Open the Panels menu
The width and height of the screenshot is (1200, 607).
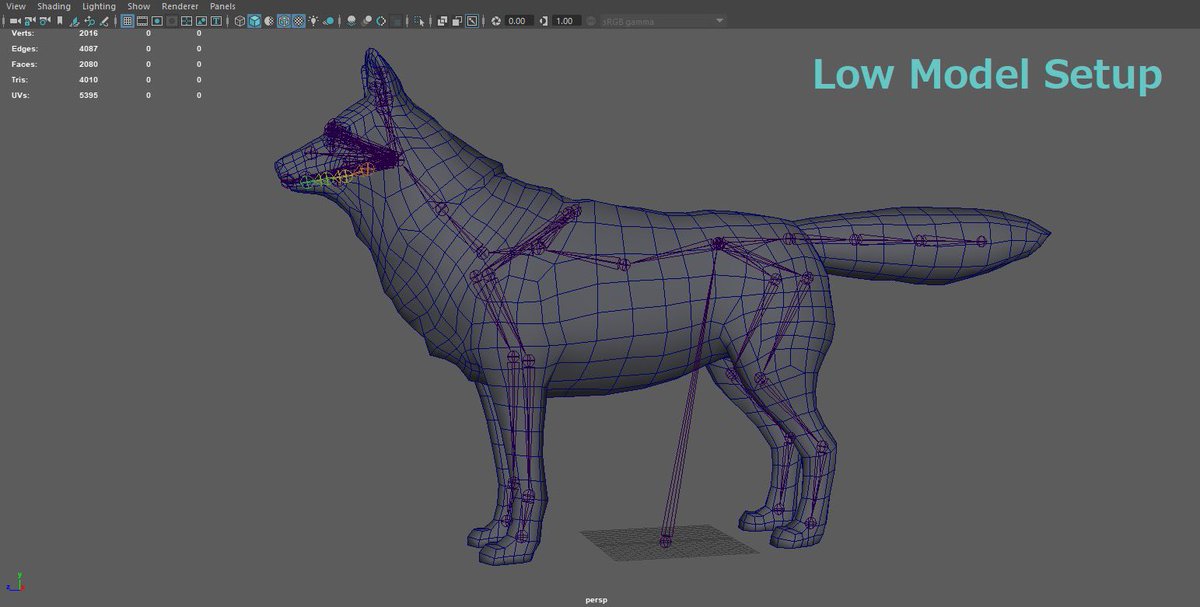[222, 6]
